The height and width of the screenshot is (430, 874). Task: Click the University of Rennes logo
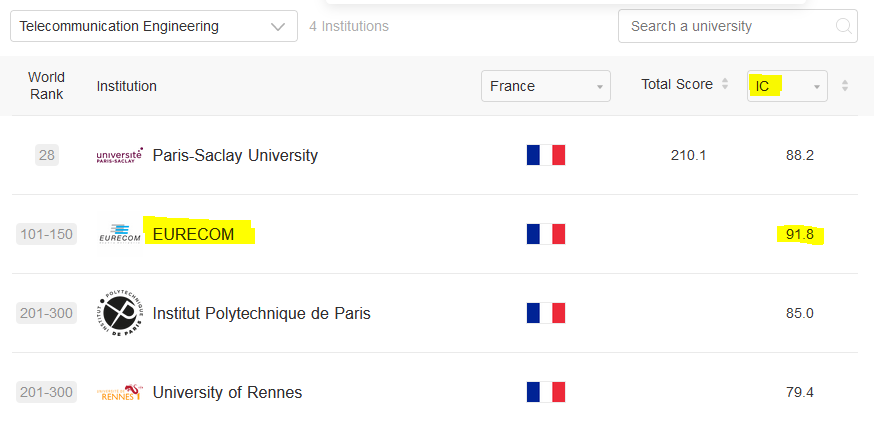point(119,392)
